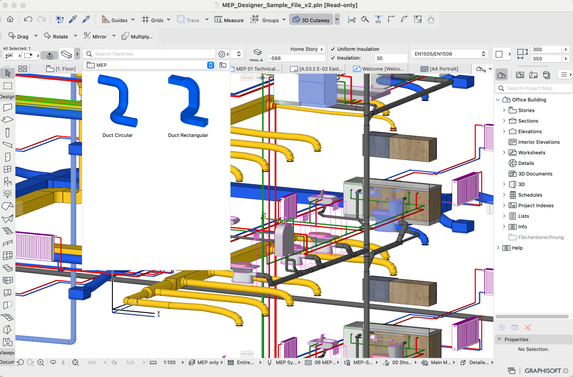Toggle the Grids snap button

click(153, 20)
